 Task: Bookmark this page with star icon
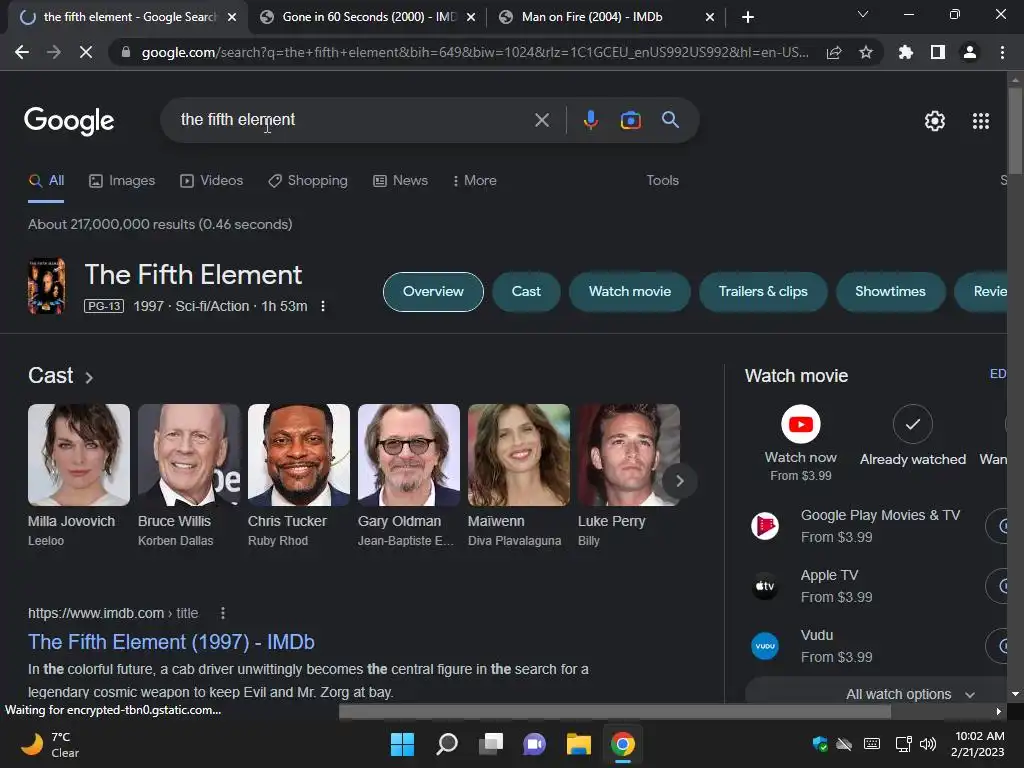[865, 52]
